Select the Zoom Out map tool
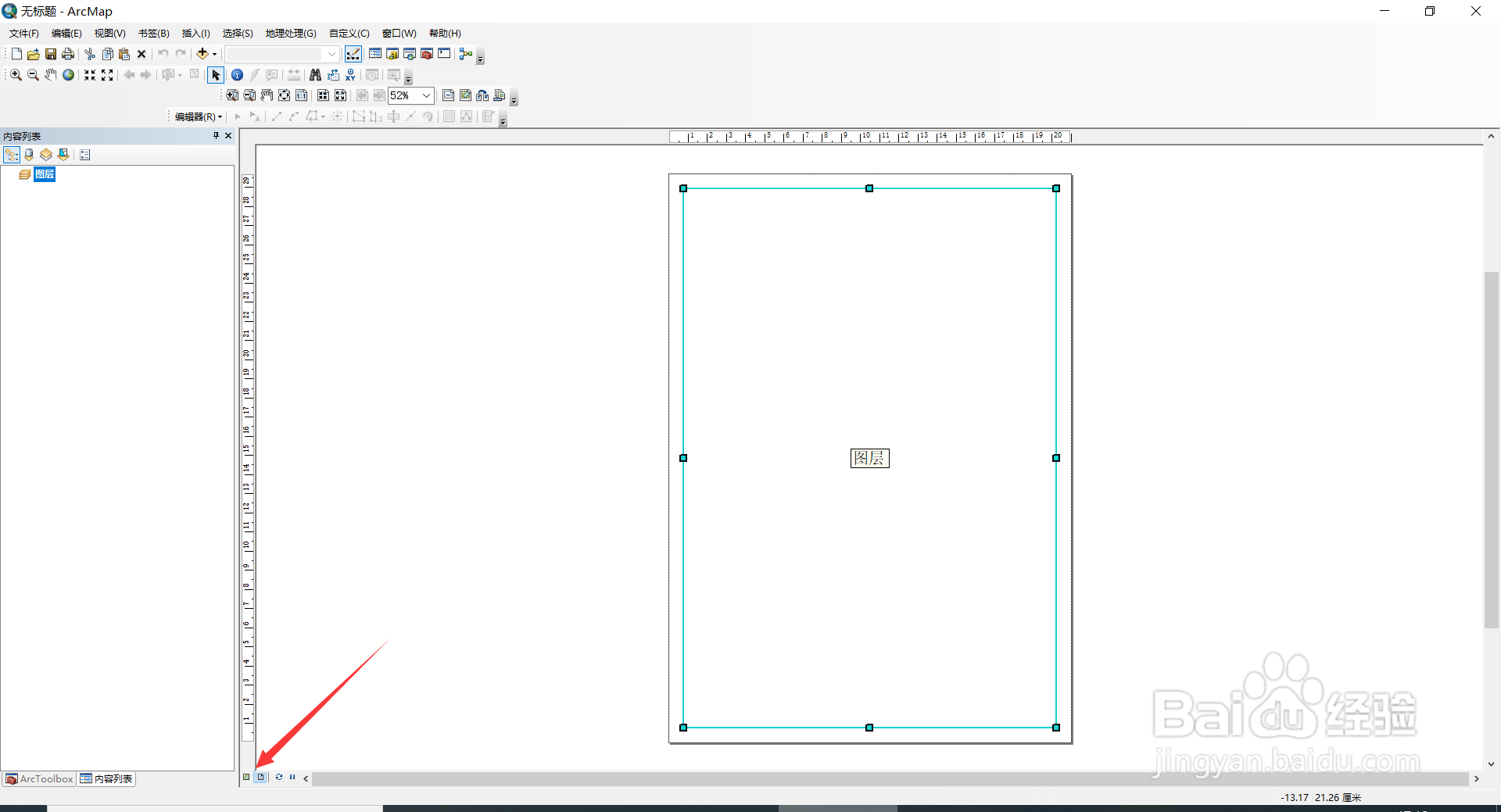 33,75
